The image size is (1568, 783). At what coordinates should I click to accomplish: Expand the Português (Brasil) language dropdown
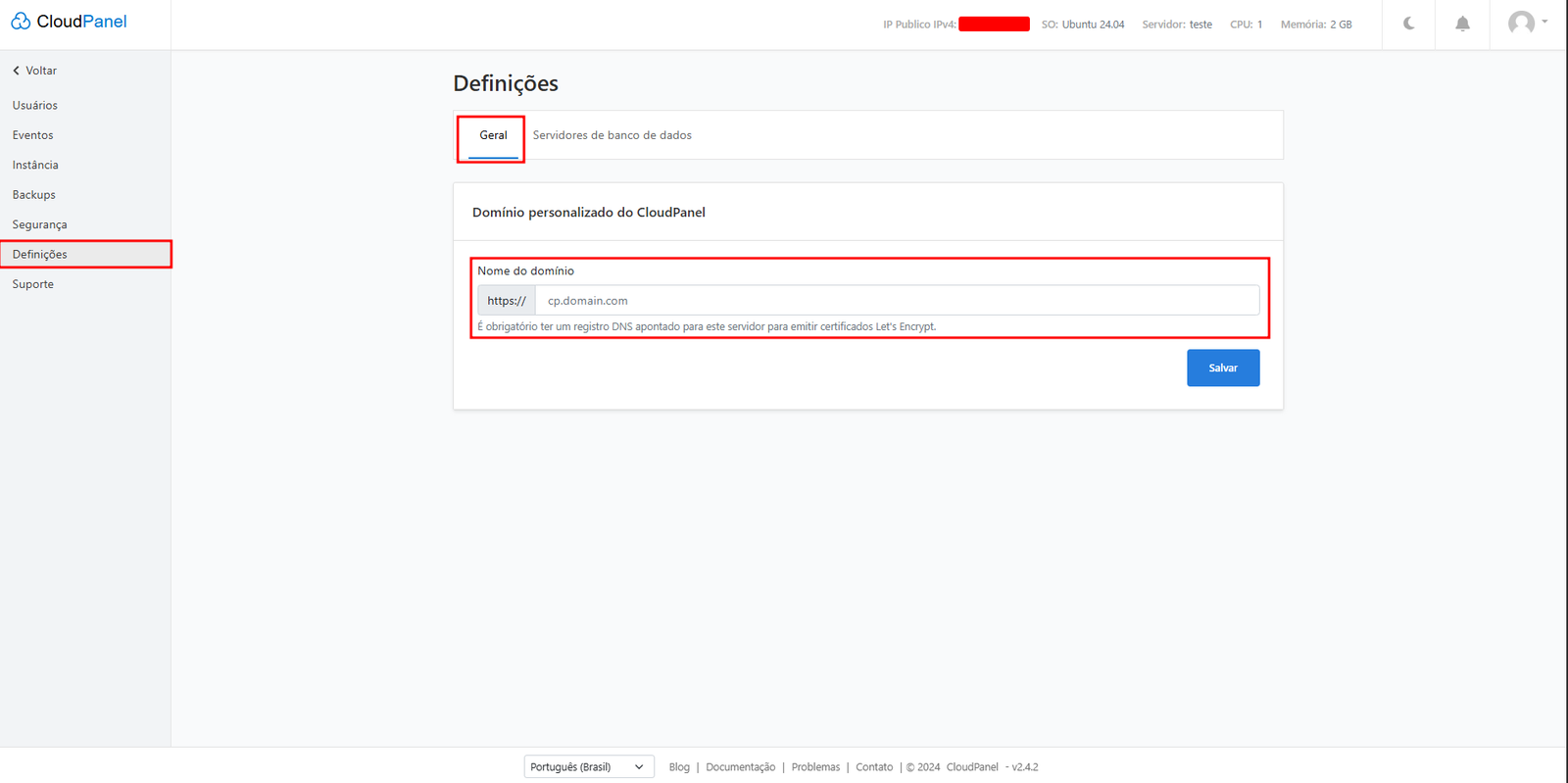coord(588,766)
